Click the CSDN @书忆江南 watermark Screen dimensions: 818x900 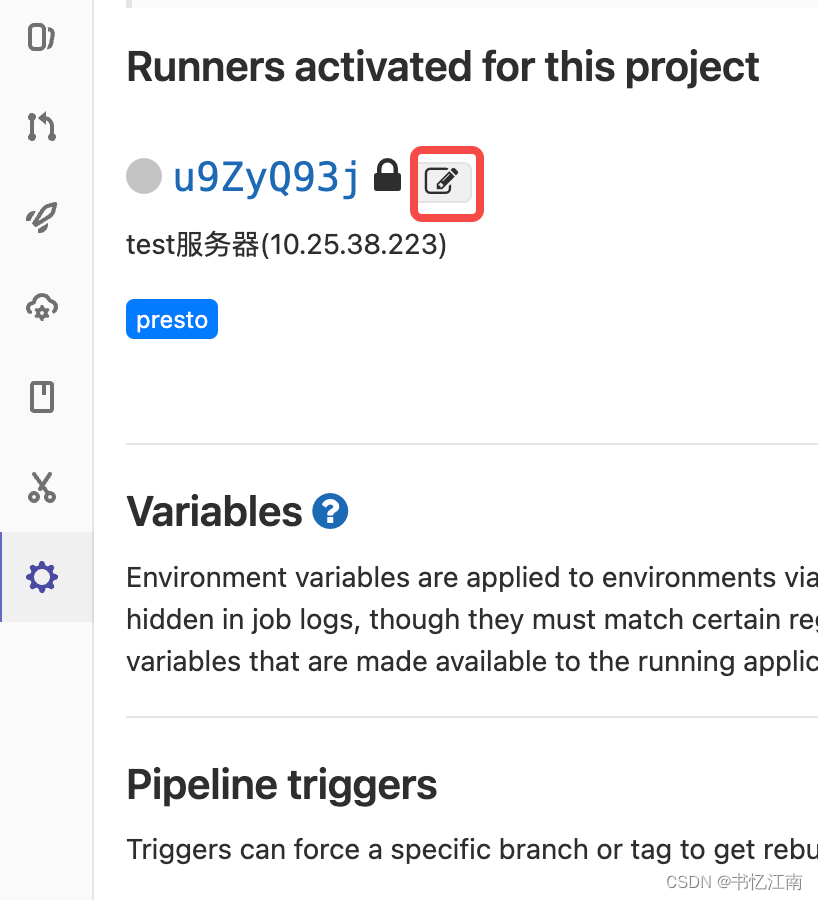(734, 882)
